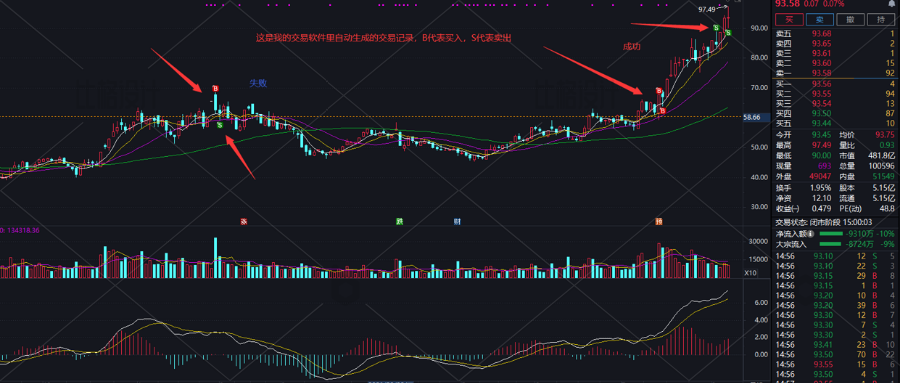
Task: Click the orange 持 event marker near the chart bottom
Action: coord(659,221)
